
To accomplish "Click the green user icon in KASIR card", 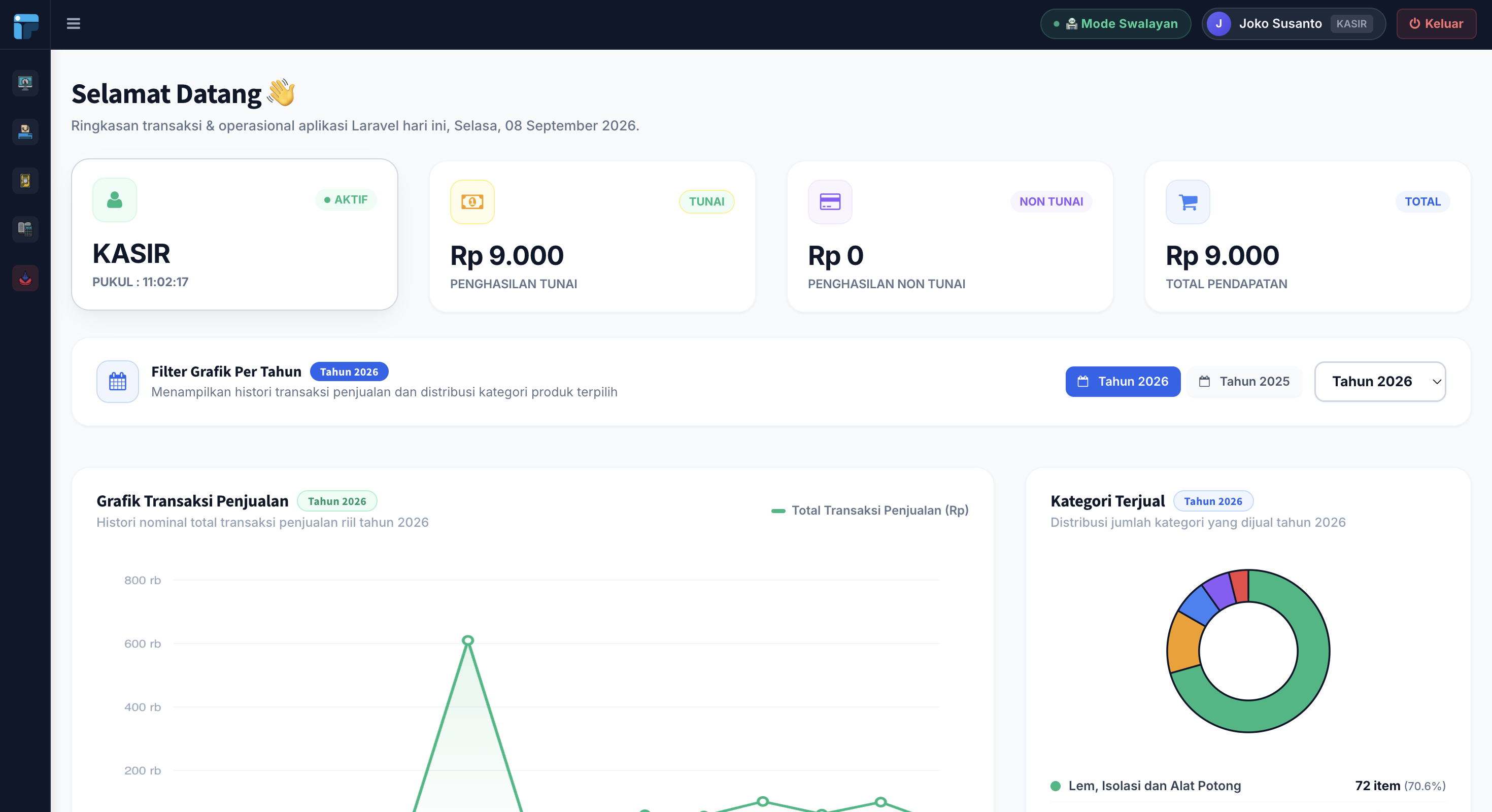I will tap(115, 200).
